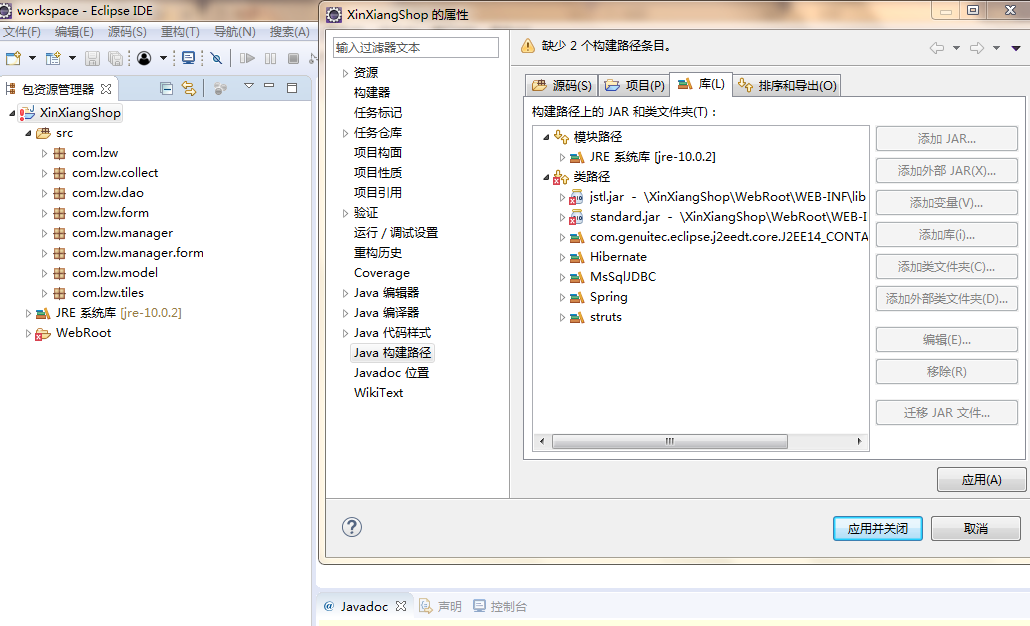Select Coverage in the properties list

[x=382, y=273]
